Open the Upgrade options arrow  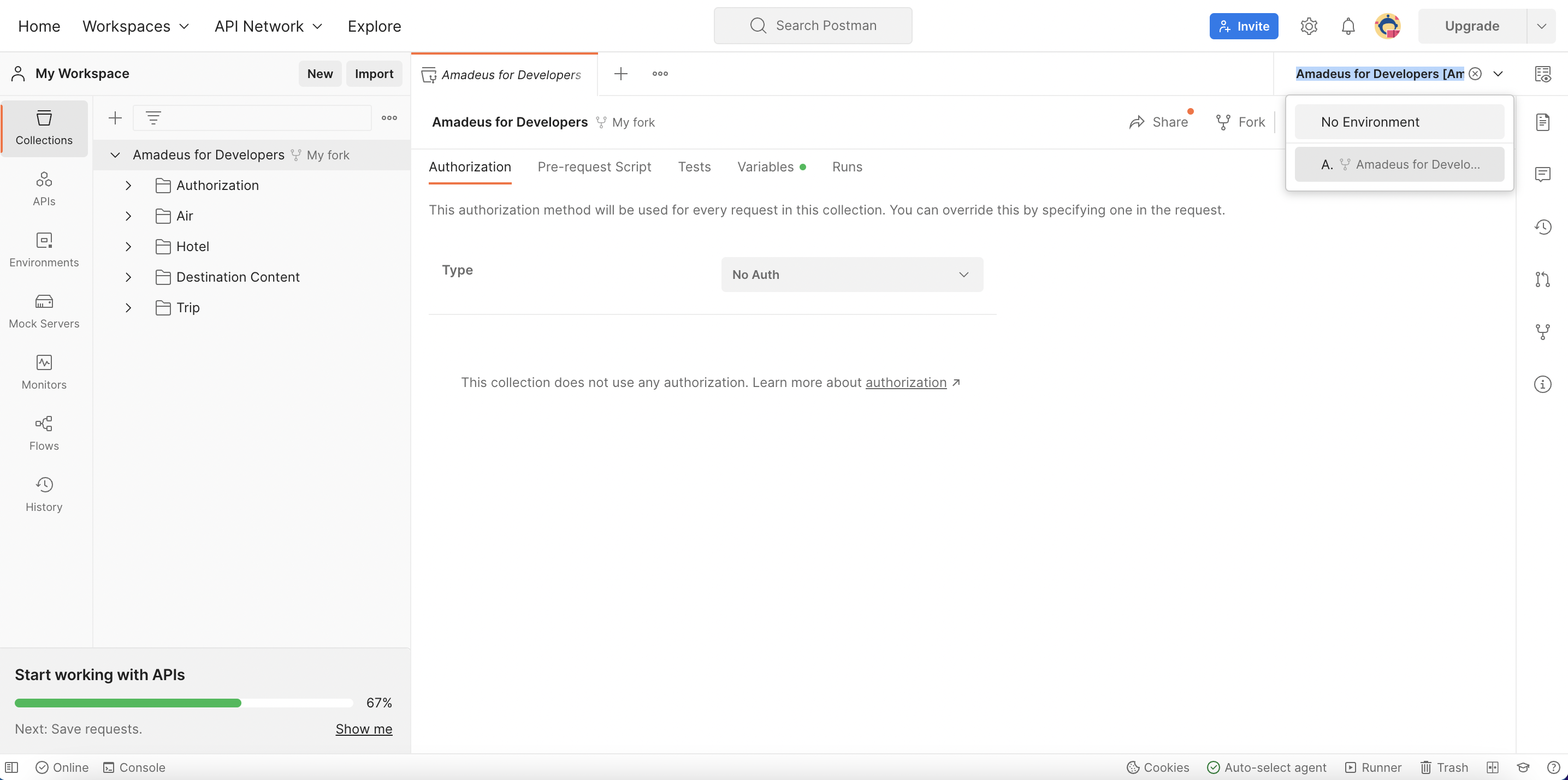(x=1542, y=26)
